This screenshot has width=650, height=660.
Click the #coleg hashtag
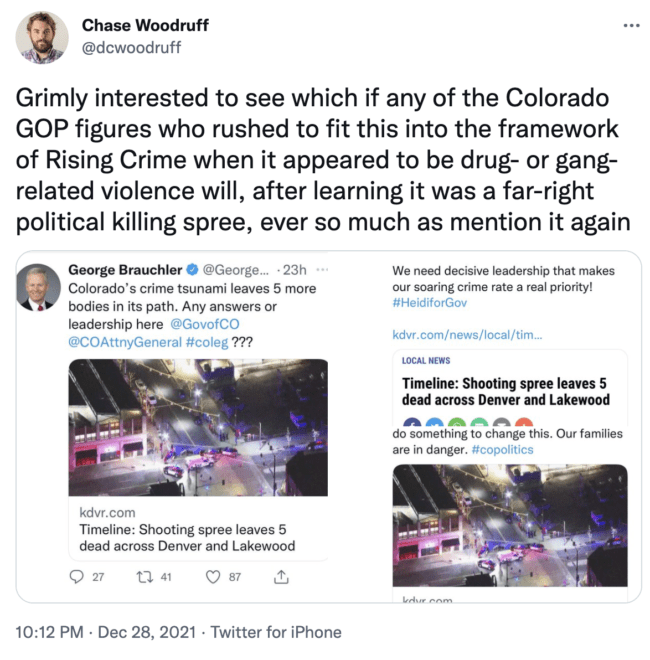click(207, 342)
